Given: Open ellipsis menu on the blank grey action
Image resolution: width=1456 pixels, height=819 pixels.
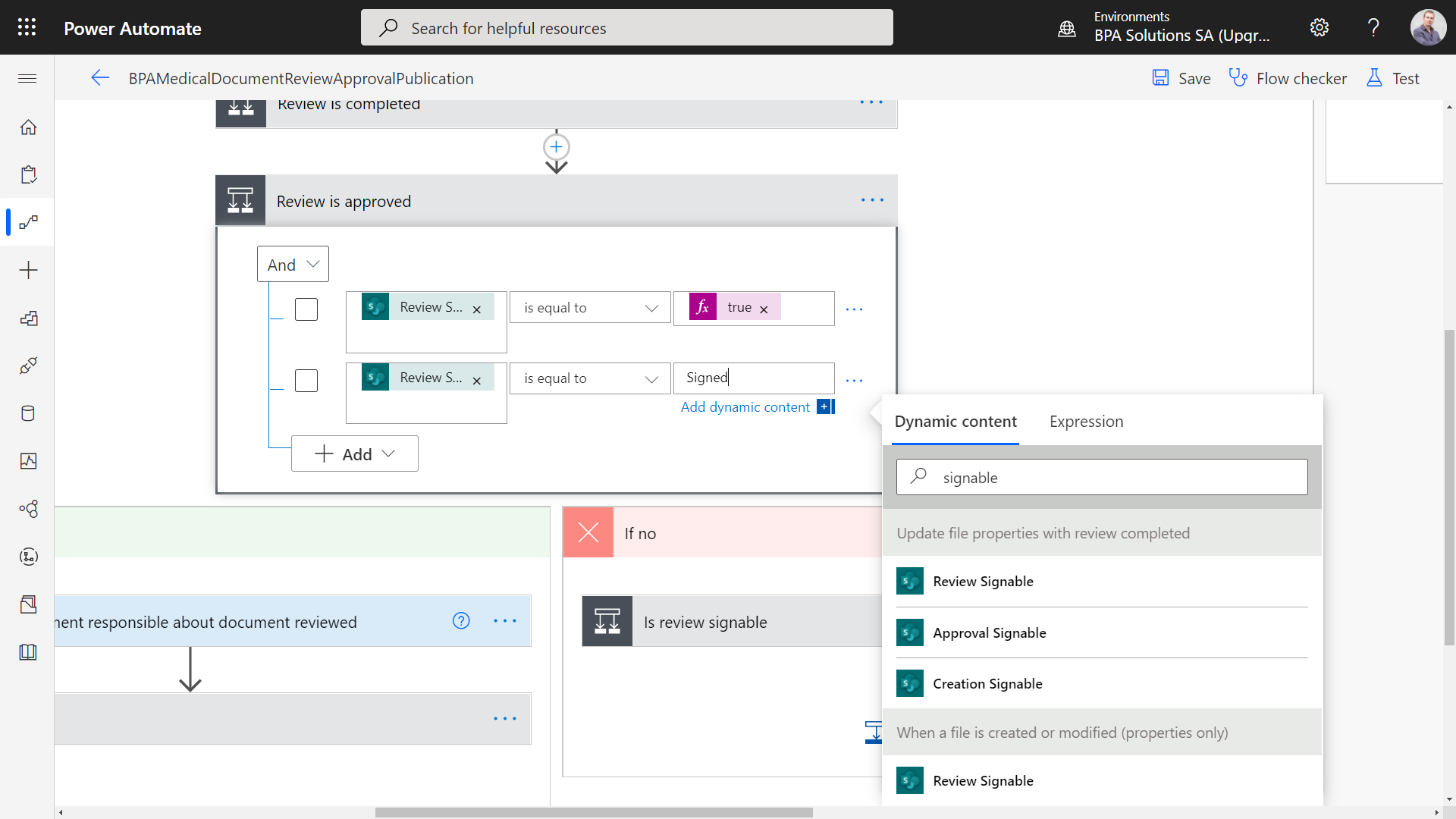Looking at the screenshot, I should [505, 718].
